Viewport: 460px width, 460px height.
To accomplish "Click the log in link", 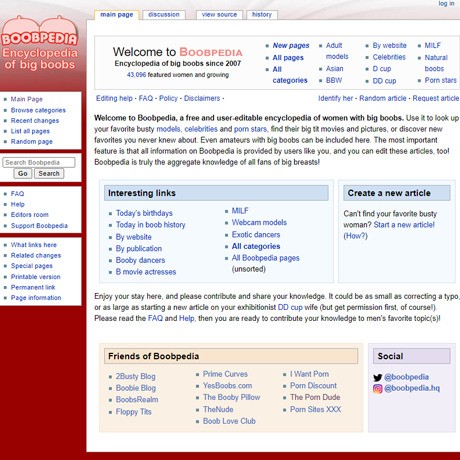I will (x=446, y=4).
